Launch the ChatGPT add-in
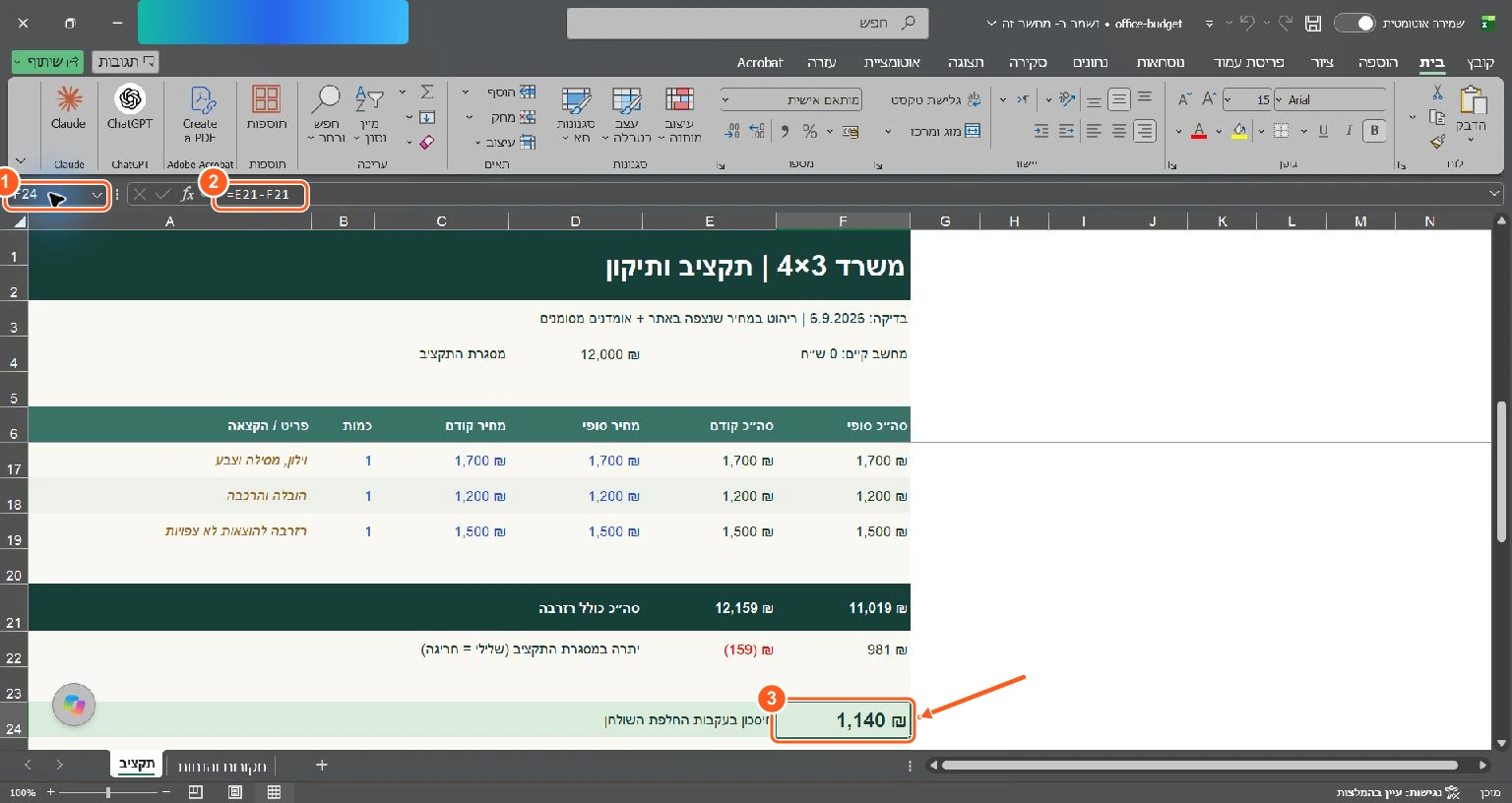This screenshot has width=1512, height=803. pyautogui.click(x=130, y=108)
